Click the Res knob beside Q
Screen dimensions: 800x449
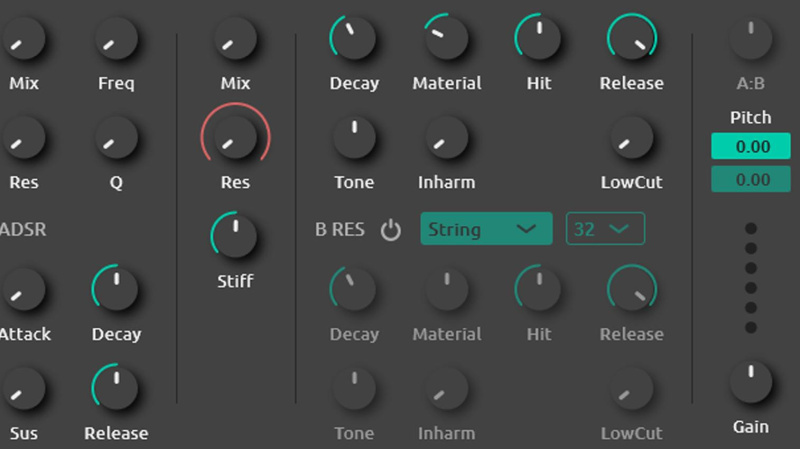tap(23, 137)
